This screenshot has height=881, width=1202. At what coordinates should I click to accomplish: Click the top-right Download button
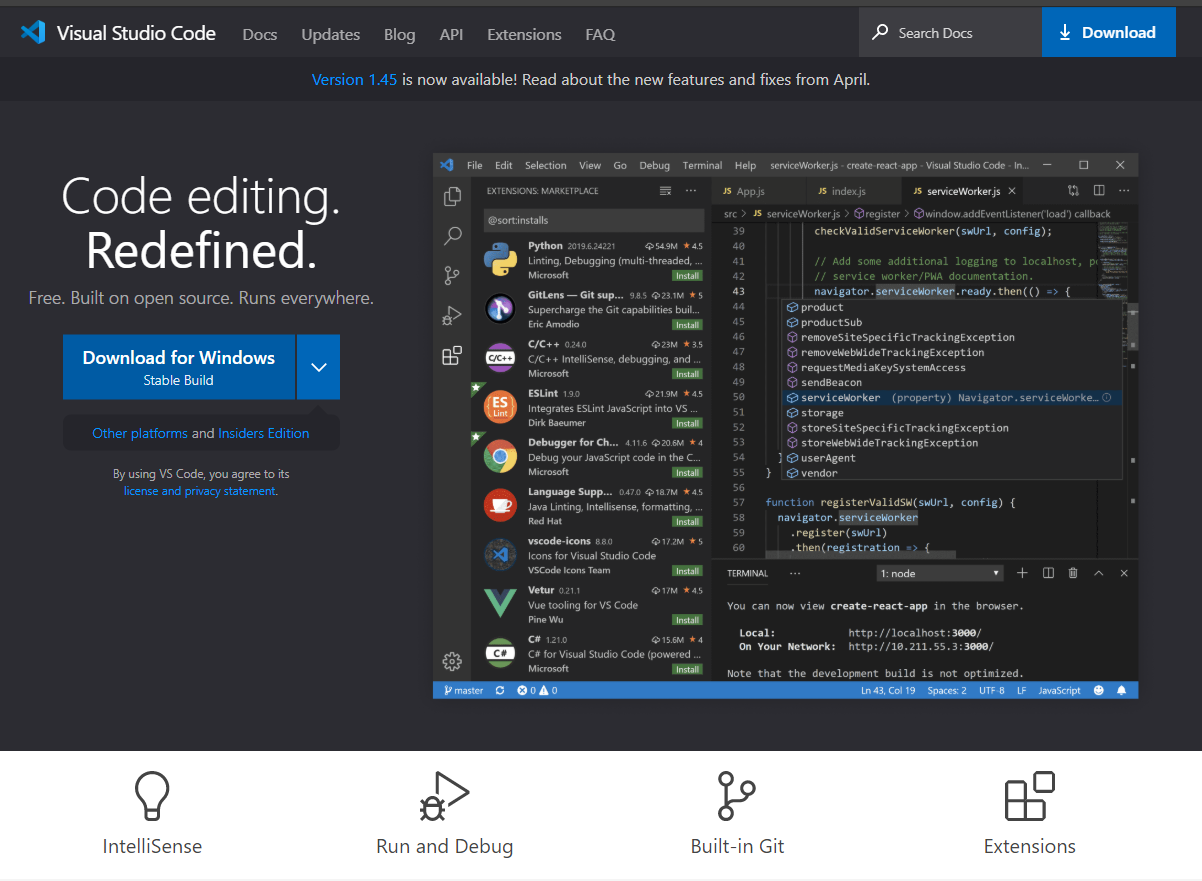[1108, 32]
